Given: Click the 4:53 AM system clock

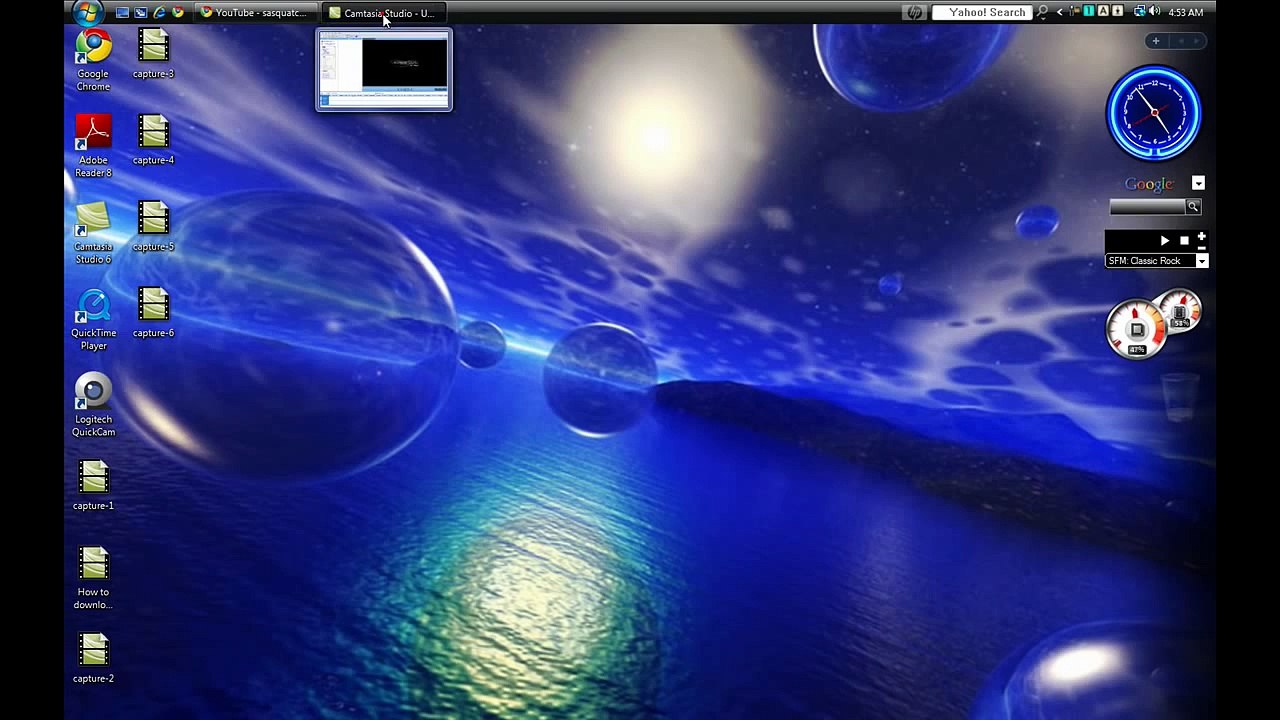Looking at the screenshot, I should [1185, 12].
